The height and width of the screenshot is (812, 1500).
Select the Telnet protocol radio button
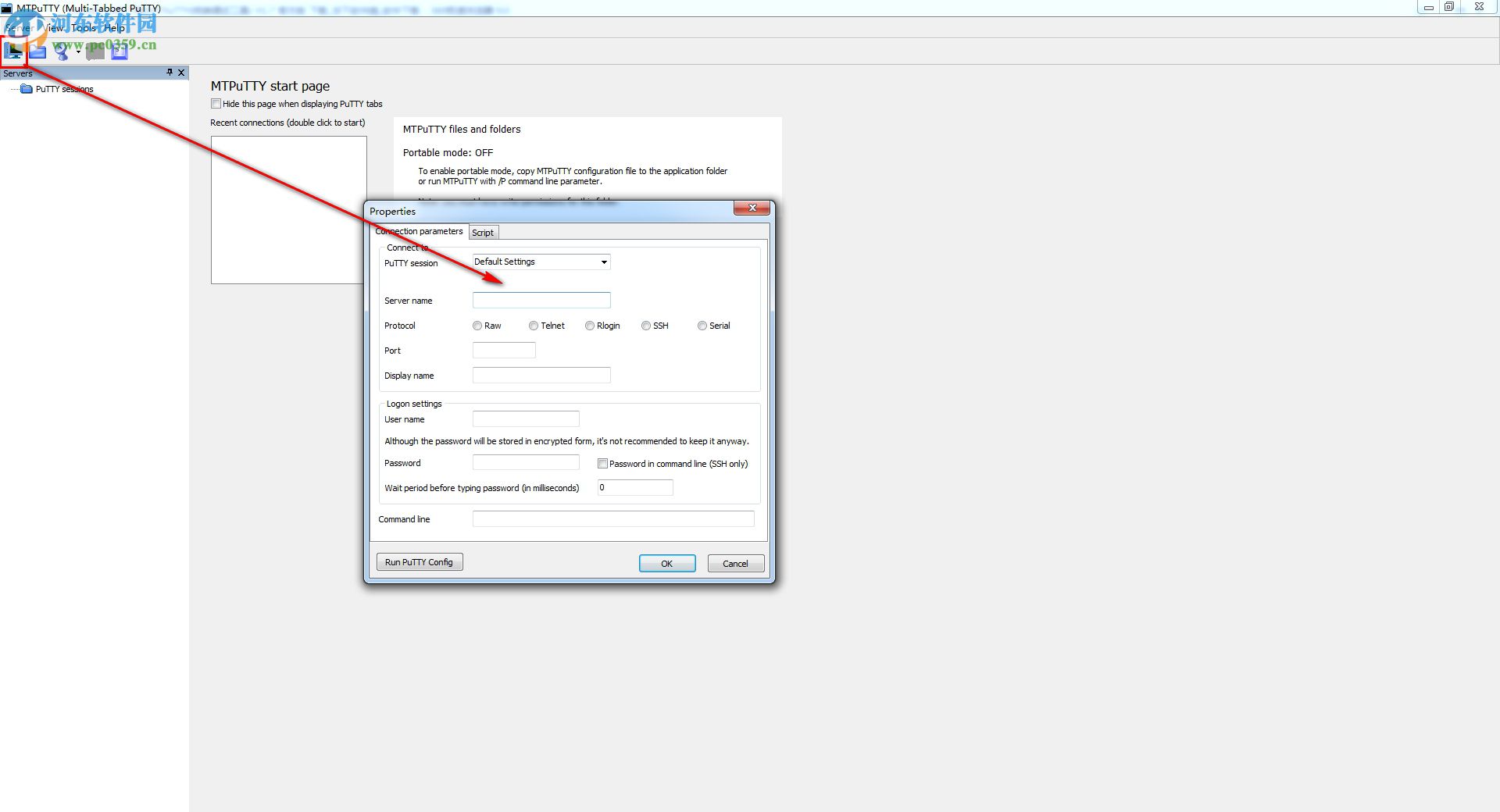534,326
